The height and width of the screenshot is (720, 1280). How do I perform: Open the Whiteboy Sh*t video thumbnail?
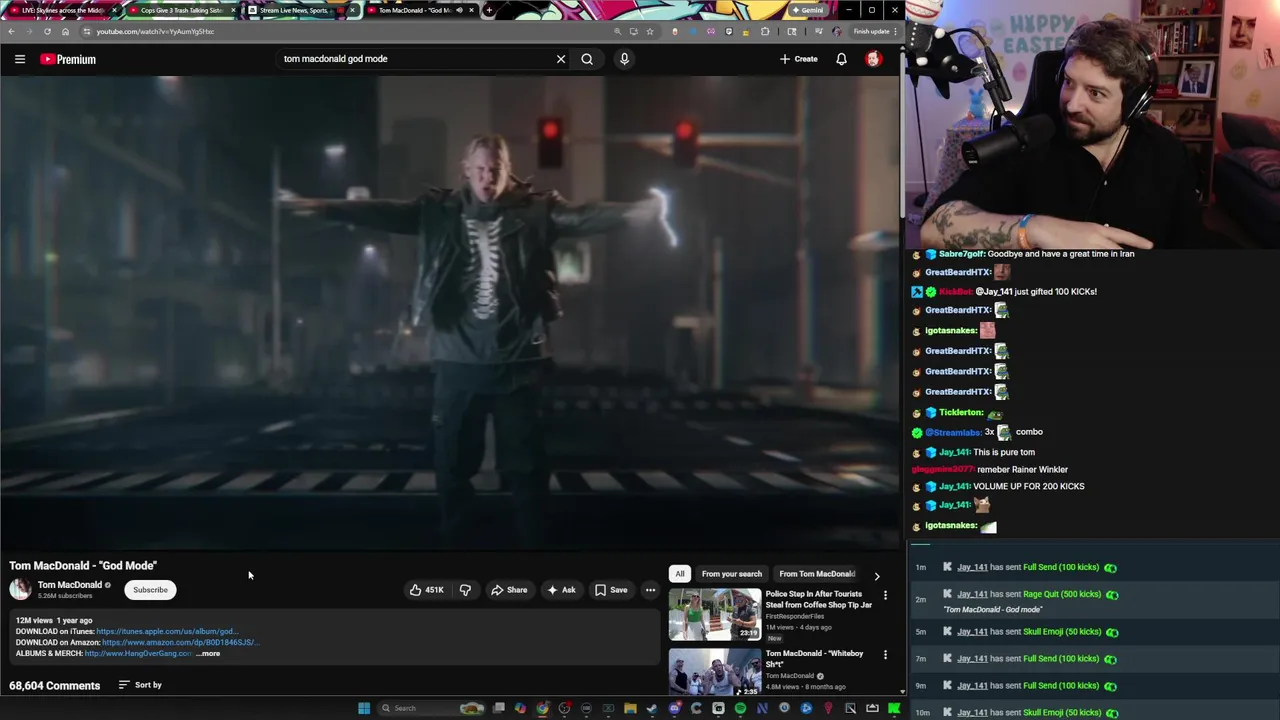[715, 672]
